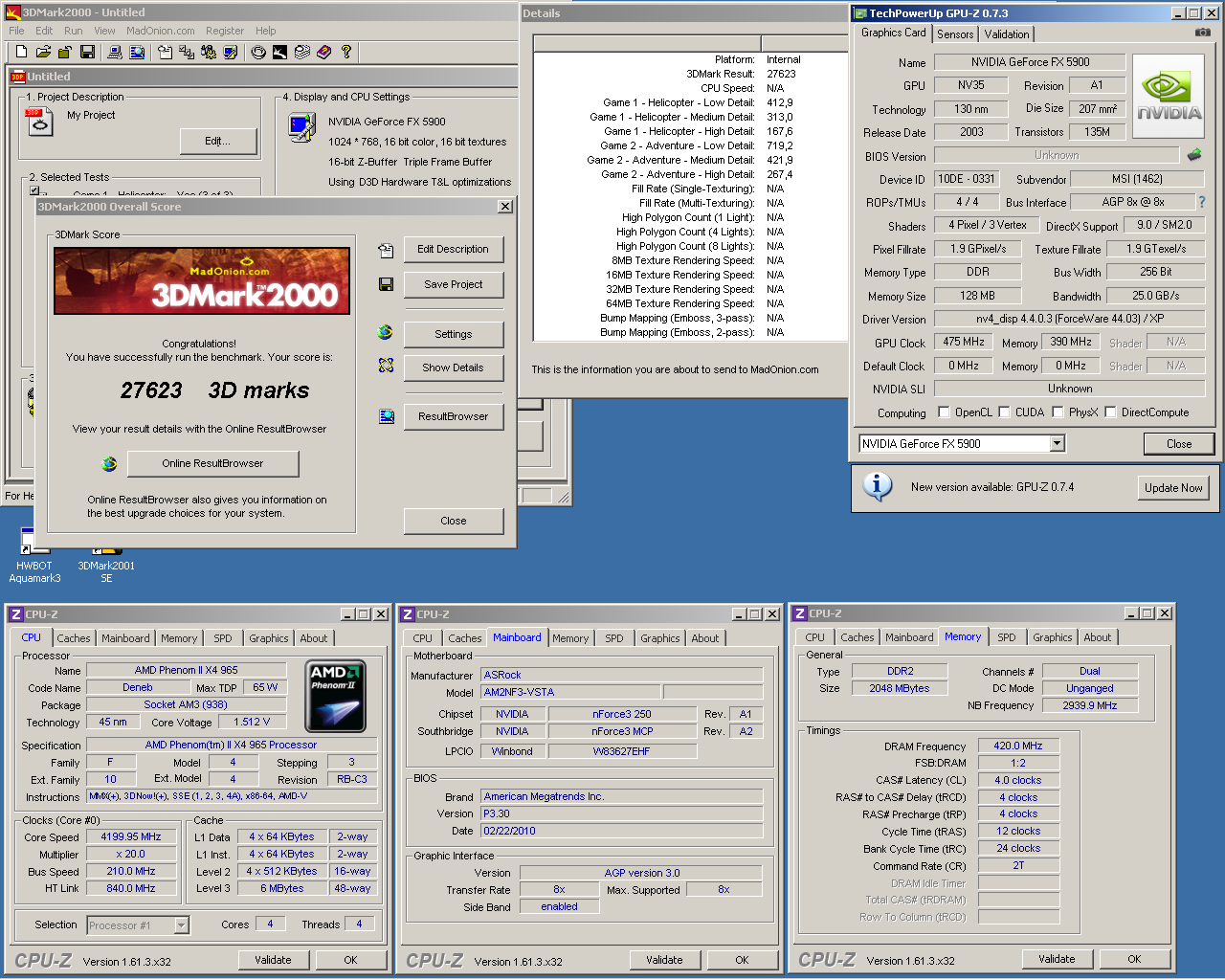Click the monitor display settings toolbar icon

click(x=231, y=52)
